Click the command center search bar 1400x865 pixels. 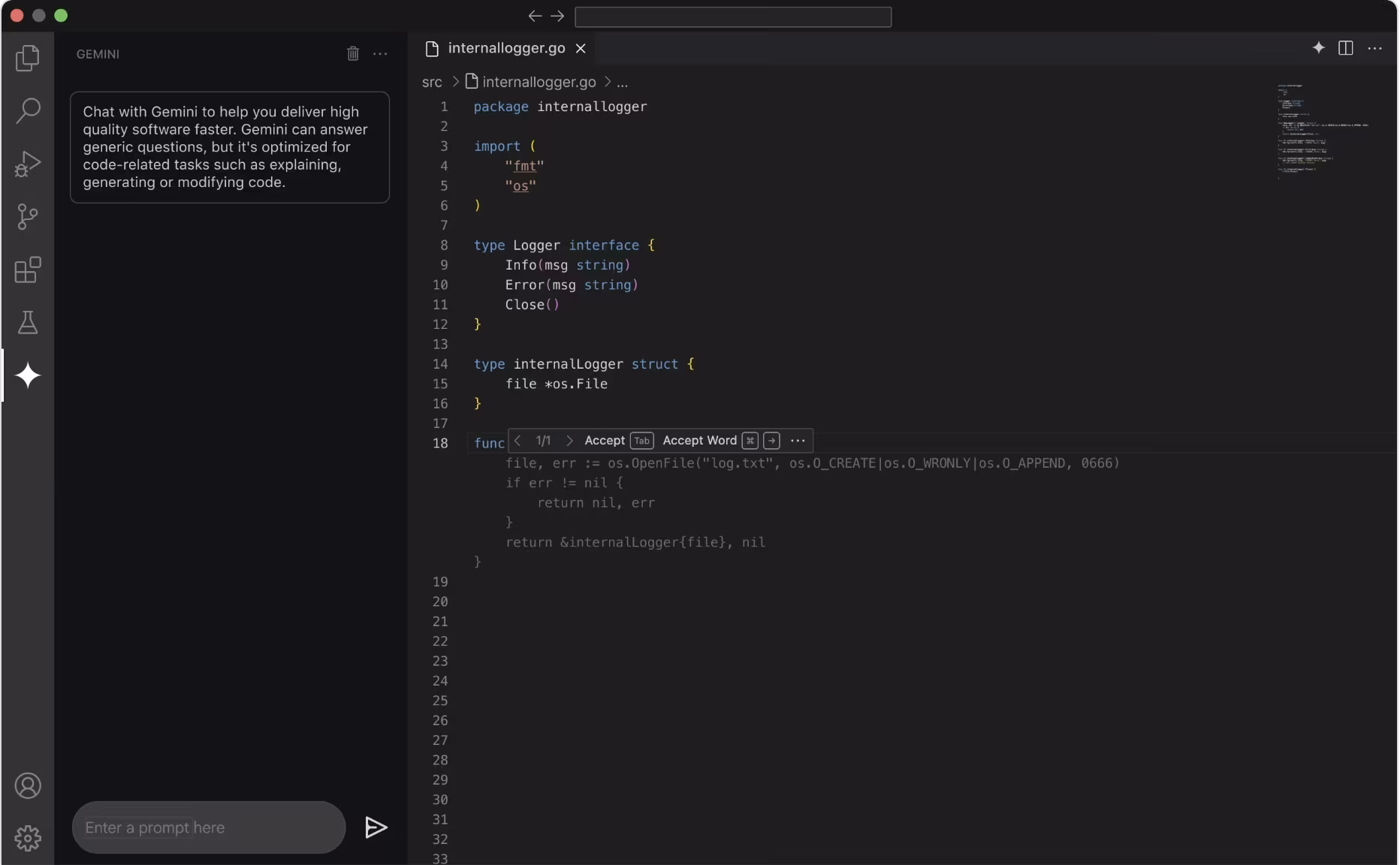pyautogui.click(x=733, y=17)
